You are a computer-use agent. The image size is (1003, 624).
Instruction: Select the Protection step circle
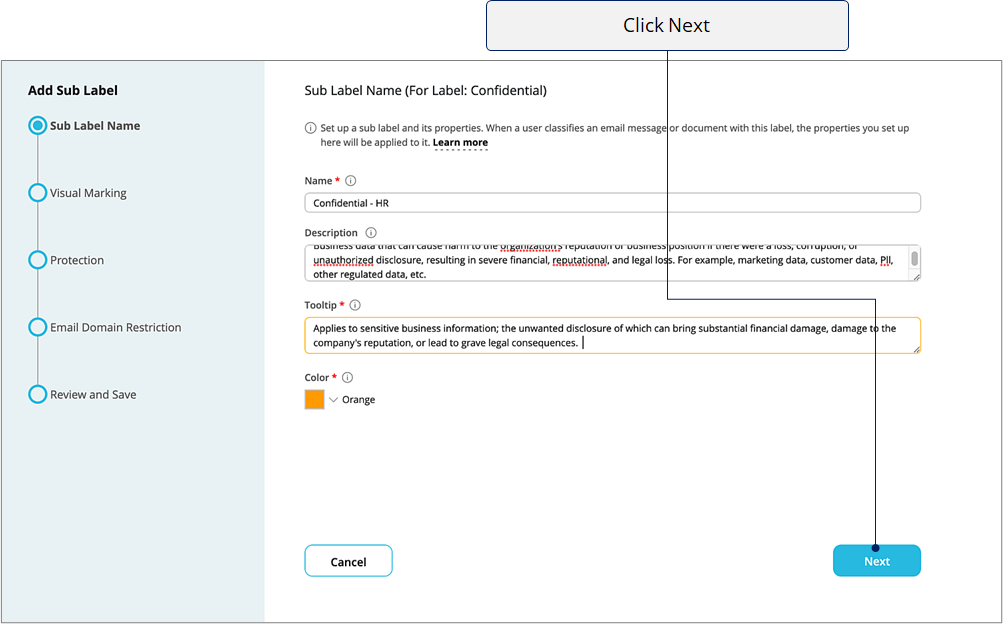[x=38, y=260]
